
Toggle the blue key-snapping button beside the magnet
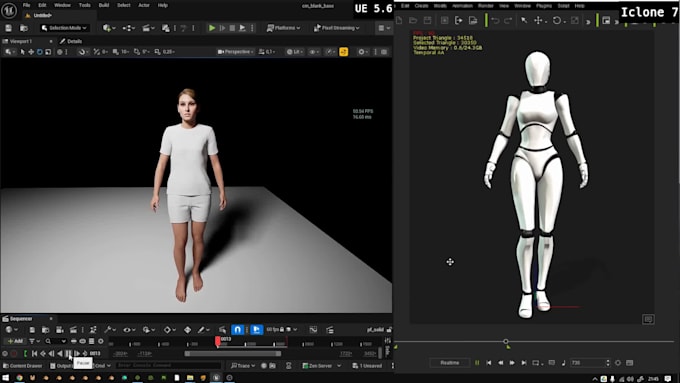pos(257,330)
